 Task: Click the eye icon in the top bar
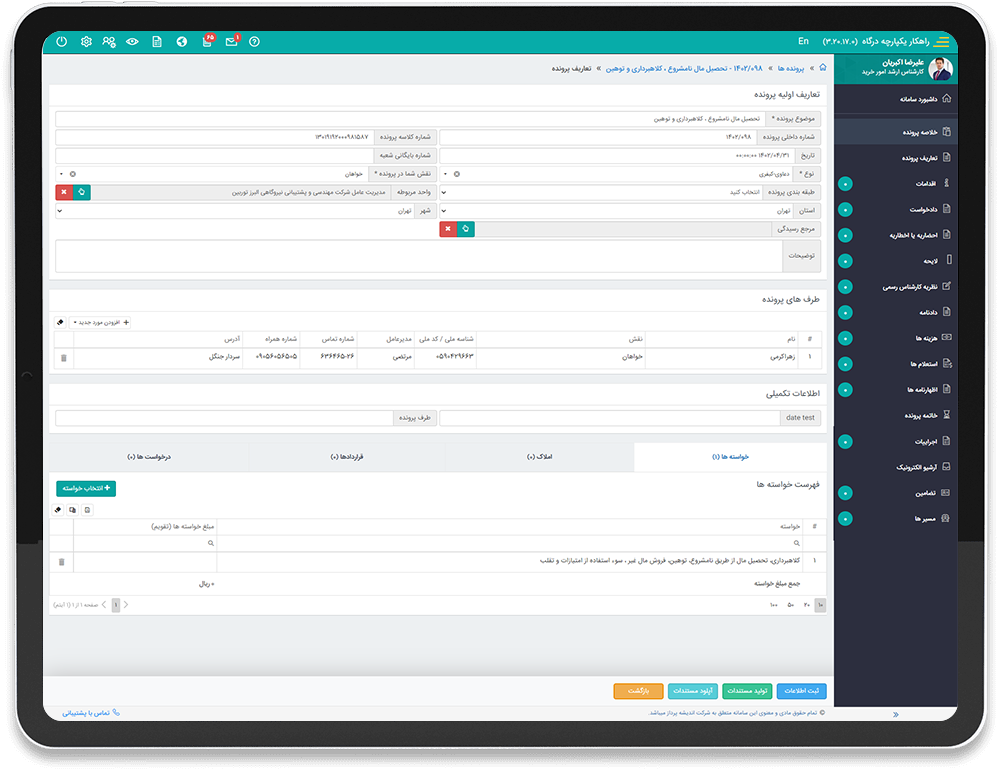click(132, 42)
